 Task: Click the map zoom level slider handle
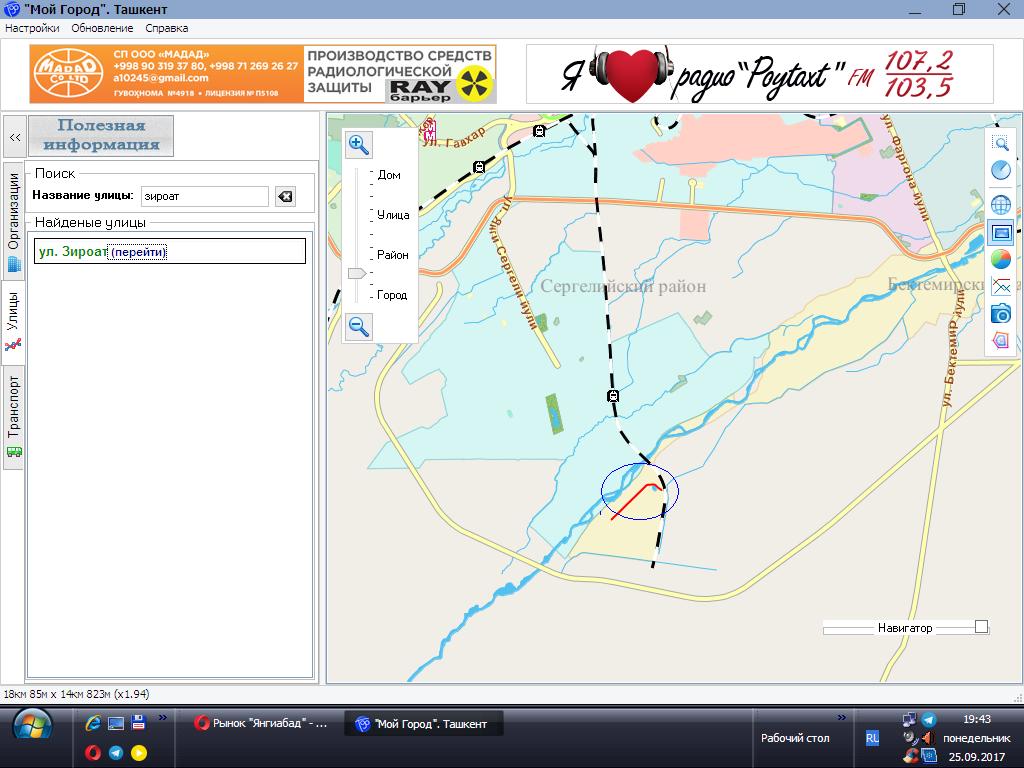[356, 273]
